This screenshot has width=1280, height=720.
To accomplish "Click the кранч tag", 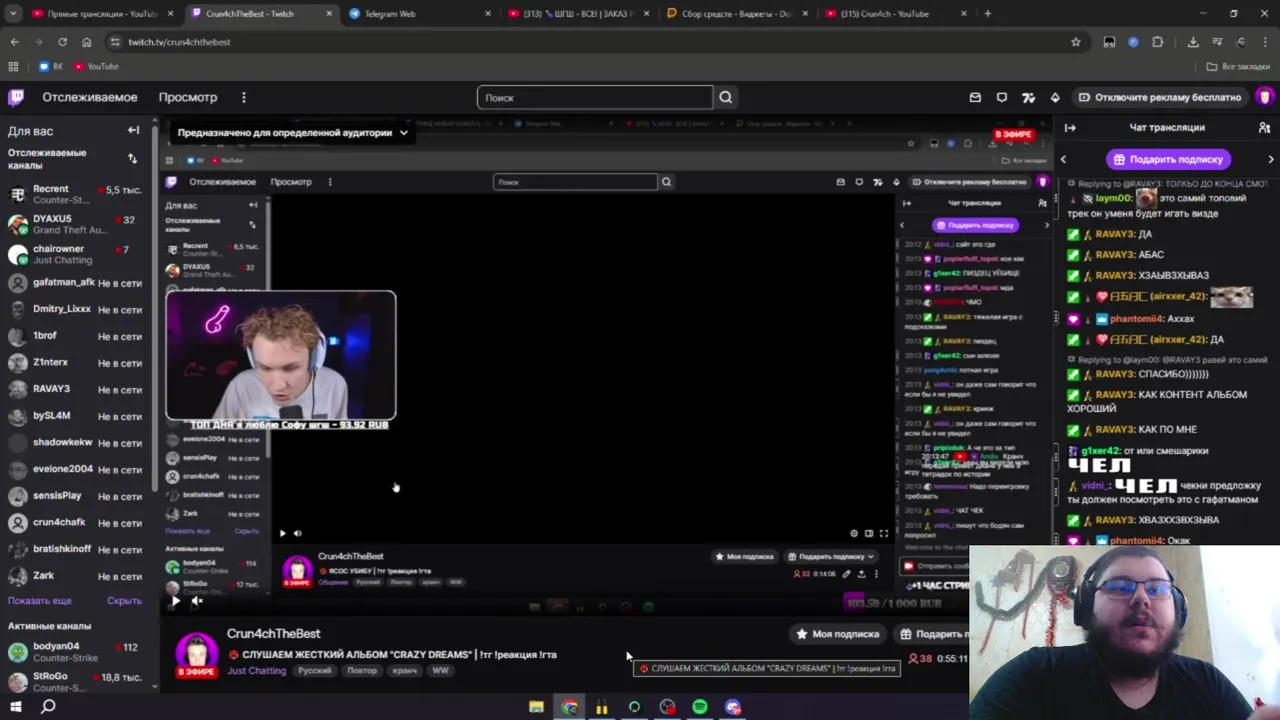I will point(404,671).
